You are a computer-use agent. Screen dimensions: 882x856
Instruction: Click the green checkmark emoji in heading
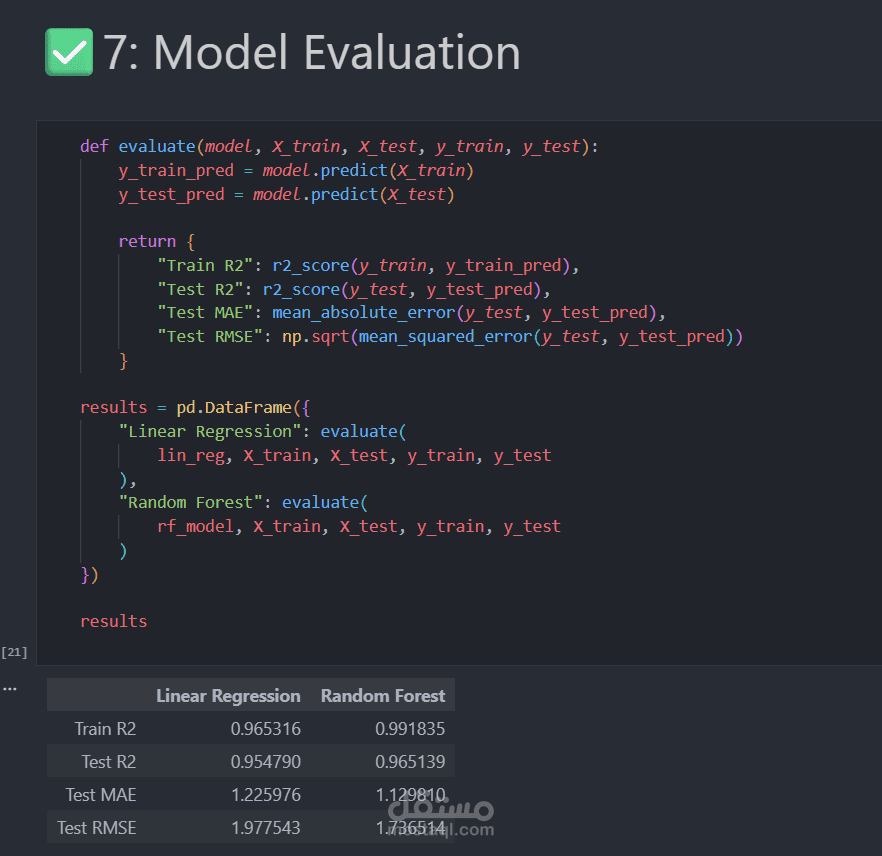click(69, 52)
